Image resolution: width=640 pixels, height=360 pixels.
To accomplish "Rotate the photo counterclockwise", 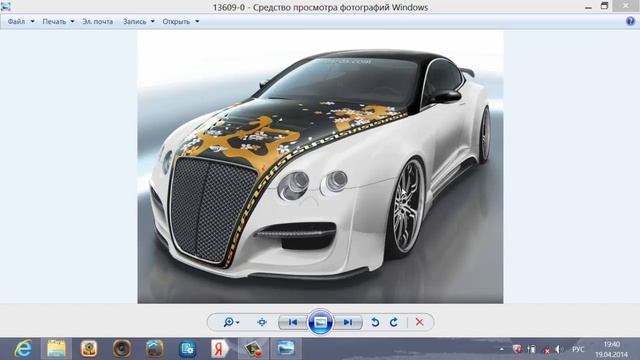I will 375,322.
